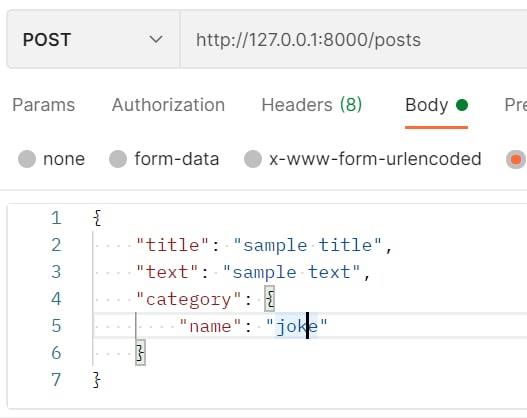Switch to the Params tab
This screenshot has width=527, height=418.
(44, 105)
